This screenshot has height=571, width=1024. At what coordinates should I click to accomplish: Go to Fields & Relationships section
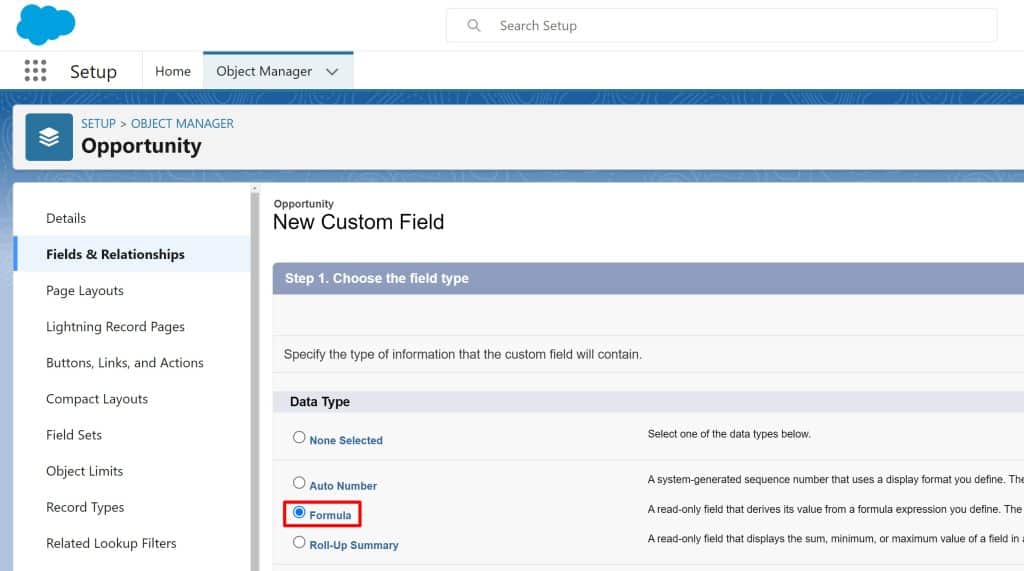(115, 254)
